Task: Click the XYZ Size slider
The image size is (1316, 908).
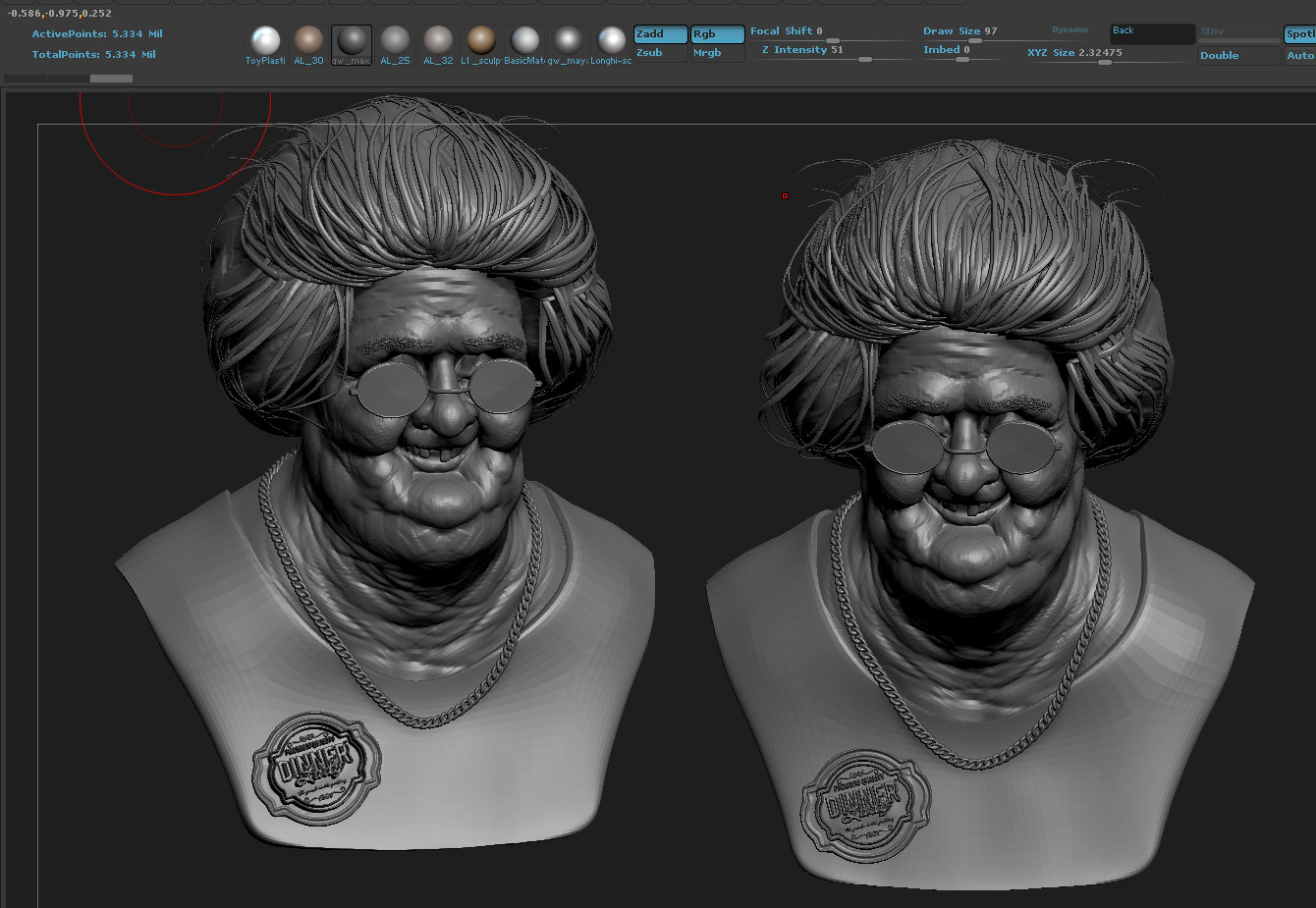Action: pyautogui.click(x=1108, y=55)
